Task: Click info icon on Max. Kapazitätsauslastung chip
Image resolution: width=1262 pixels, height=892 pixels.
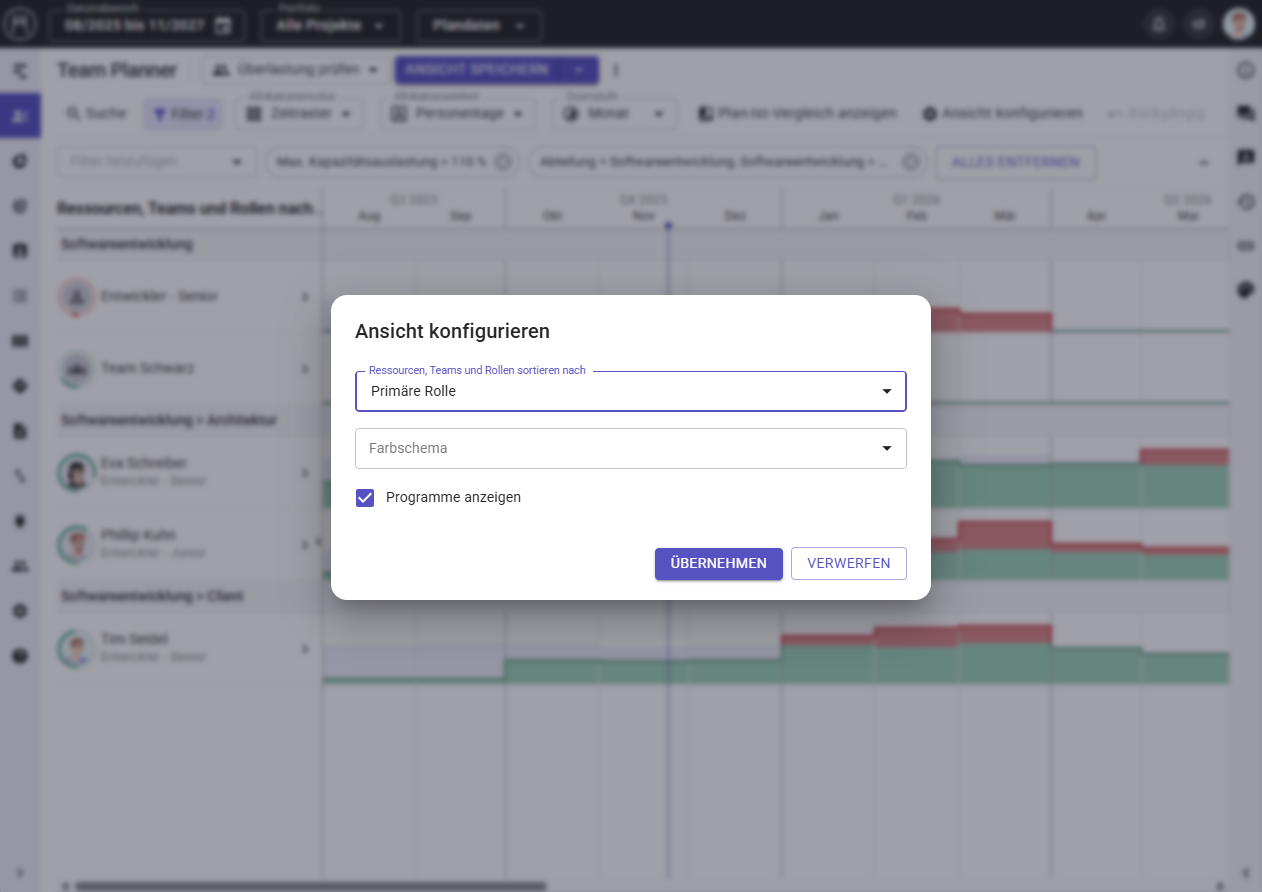Action: tap(503, 162)
